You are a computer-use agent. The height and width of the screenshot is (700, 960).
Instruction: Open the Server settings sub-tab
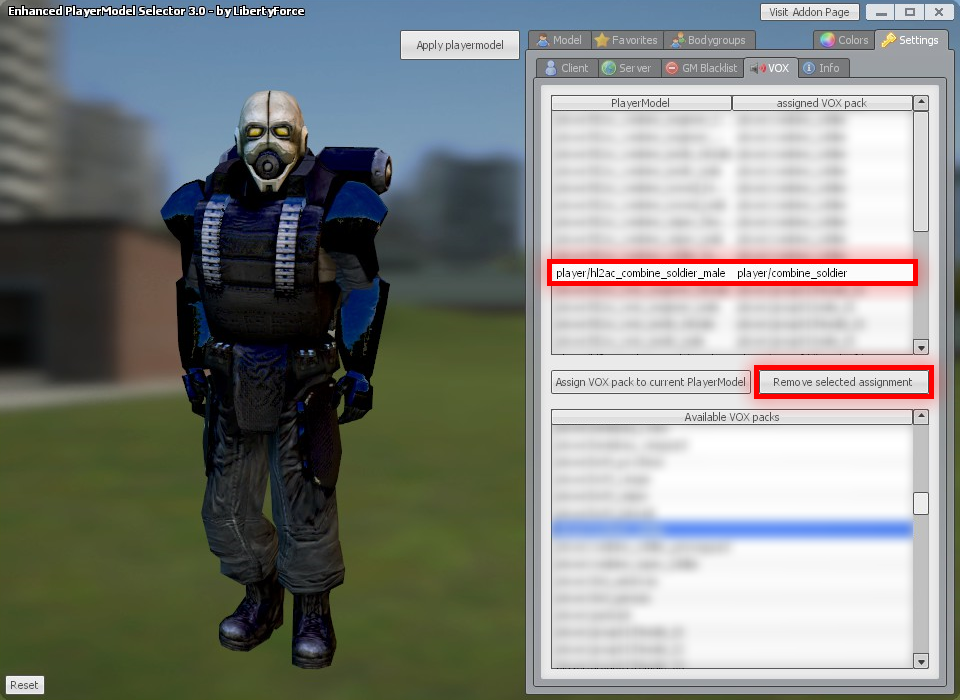(628, 68)
